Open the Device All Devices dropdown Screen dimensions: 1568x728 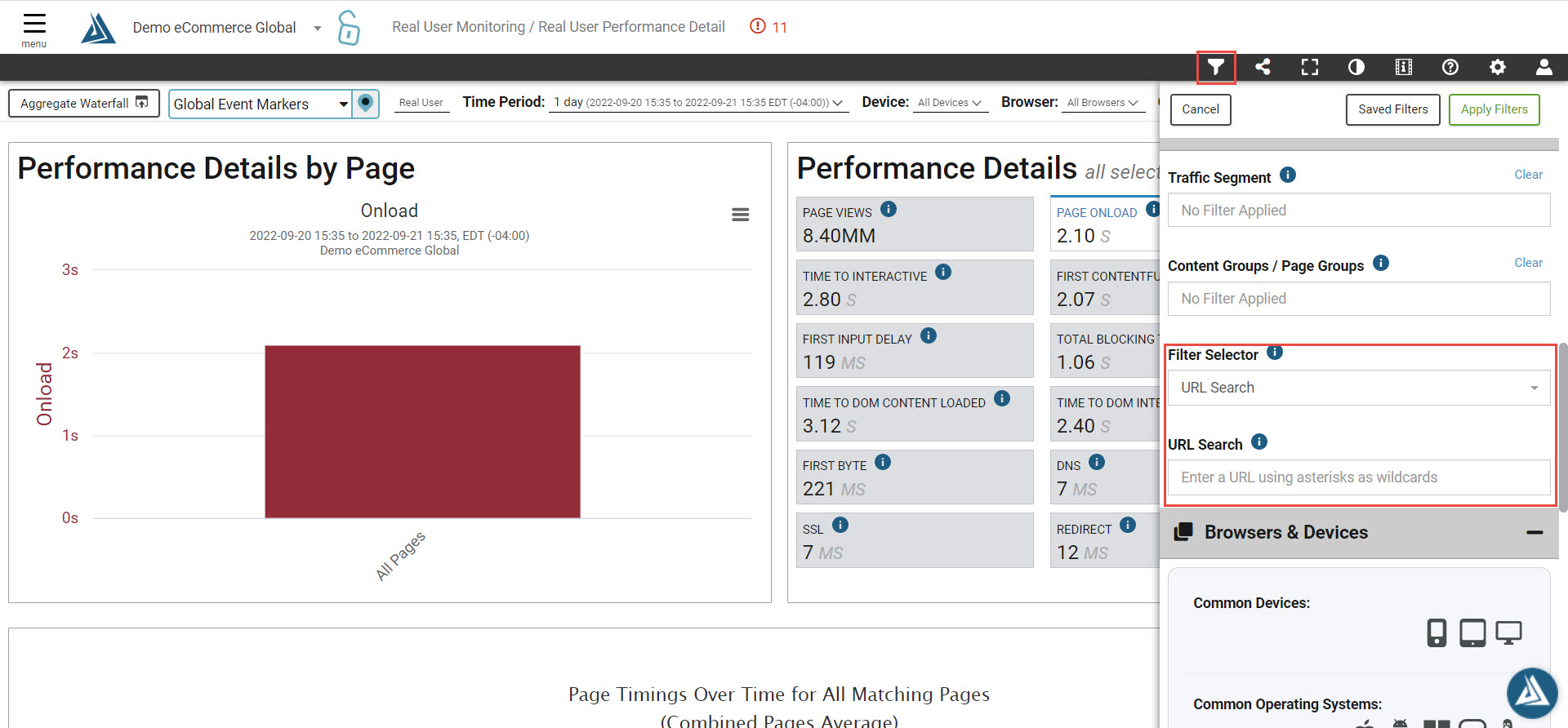(950, 103)
